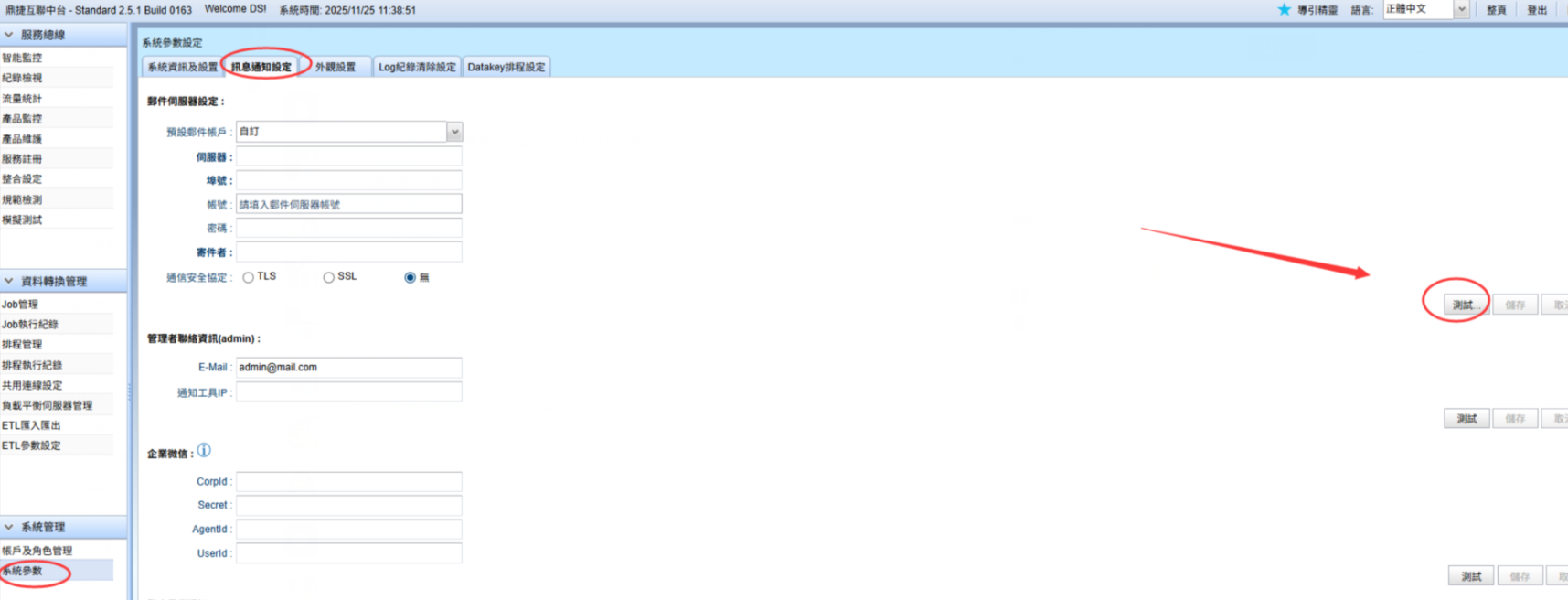Open 智能監控 in the sidebar

(22, 58)
